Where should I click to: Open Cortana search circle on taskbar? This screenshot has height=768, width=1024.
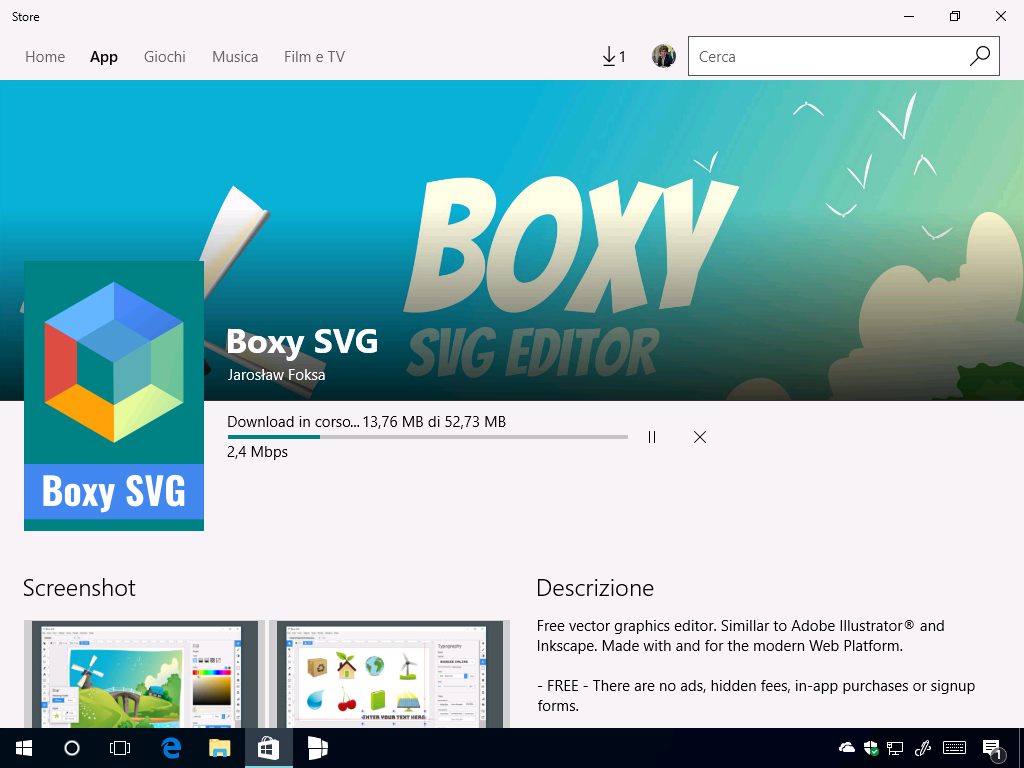72,748
